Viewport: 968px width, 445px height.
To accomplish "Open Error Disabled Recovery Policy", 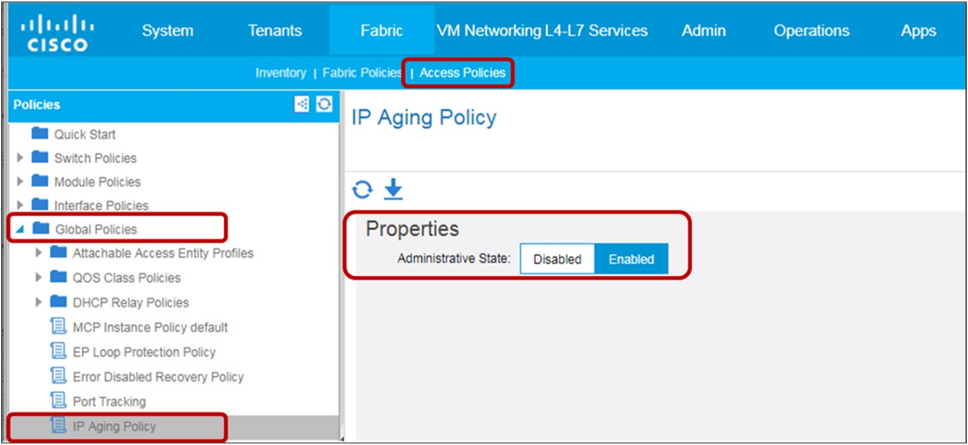I will point(158,376).
